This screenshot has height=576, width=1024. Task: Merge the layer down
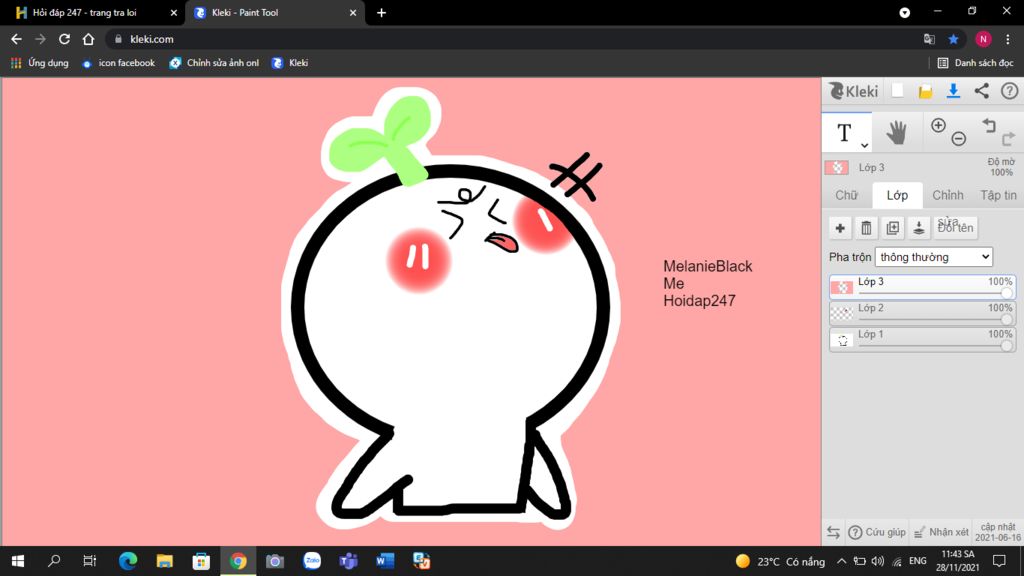(x=919, y=228)
